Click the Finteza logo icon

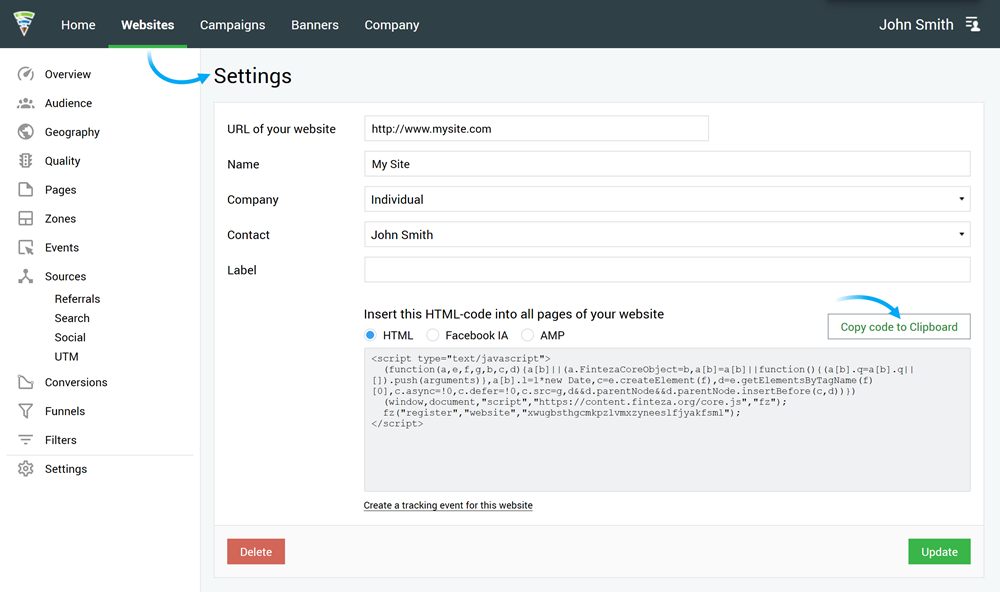[x=23, y=24]
